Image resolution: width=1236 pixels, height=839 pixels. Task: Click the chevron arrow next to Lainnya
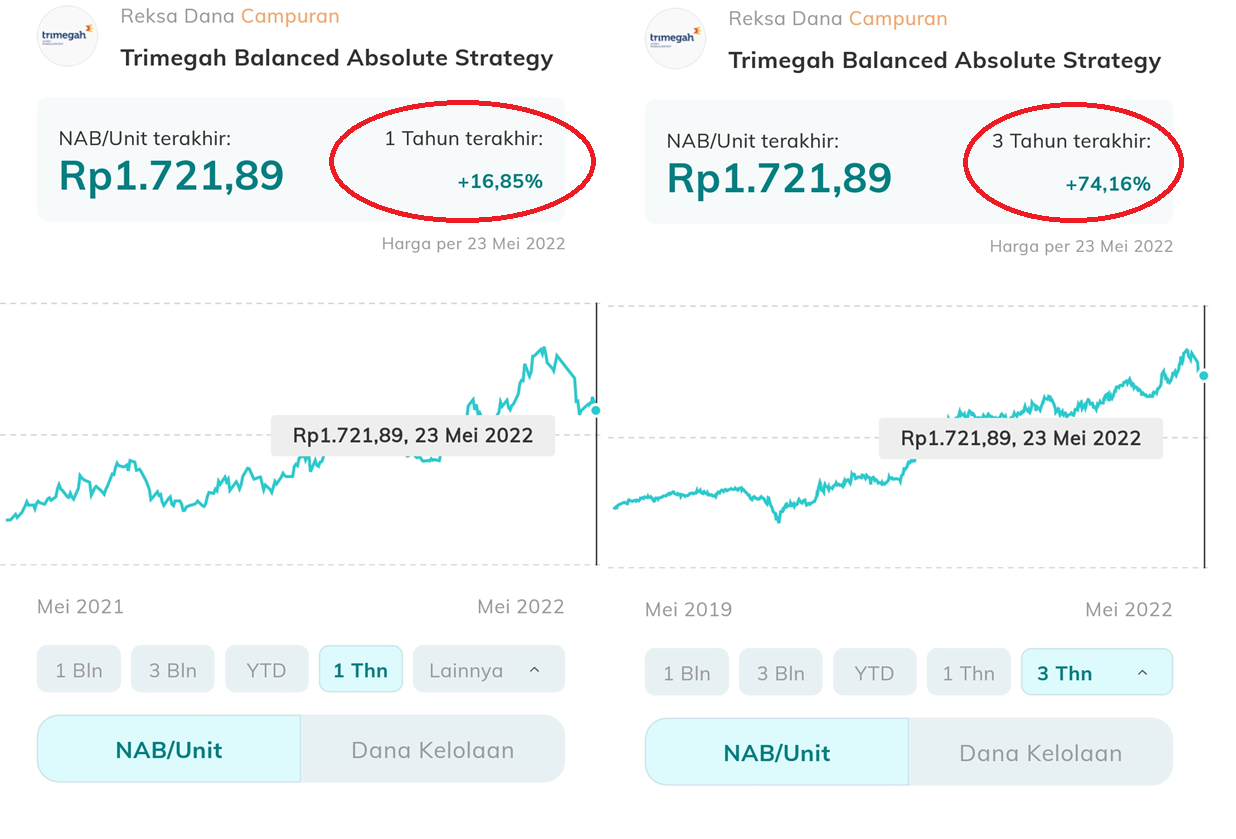[534, 670]
